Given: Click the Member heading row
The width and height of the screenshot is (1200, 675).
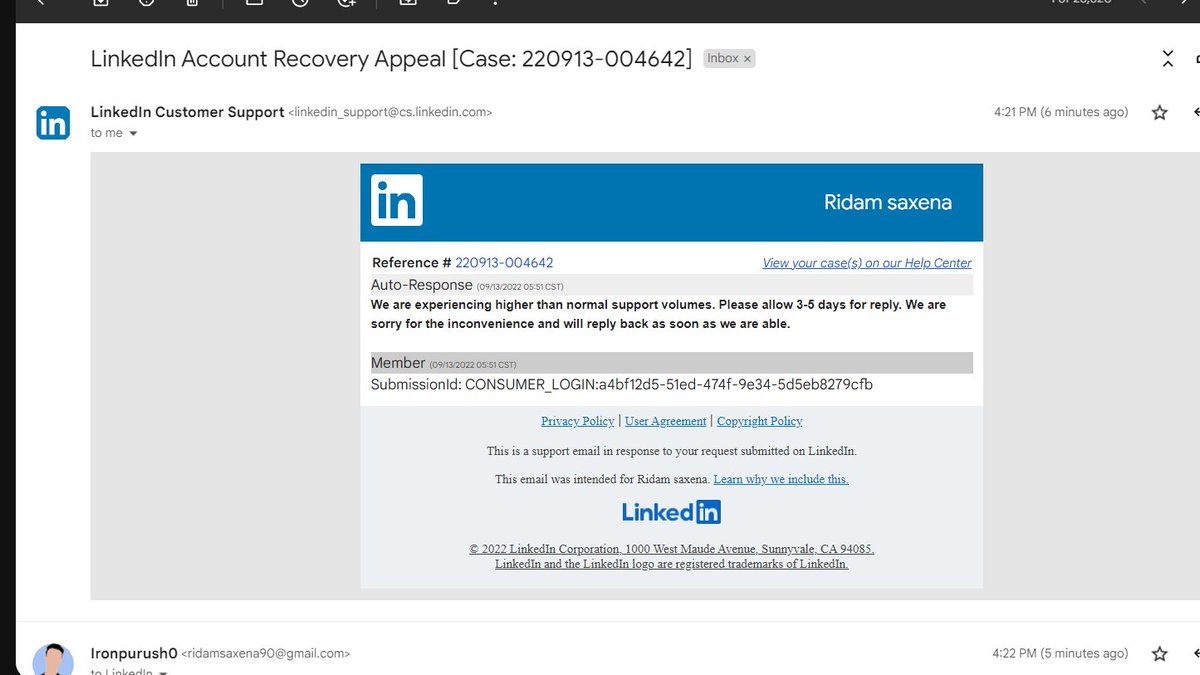Looking at the screenshot, I should (671, 363).
